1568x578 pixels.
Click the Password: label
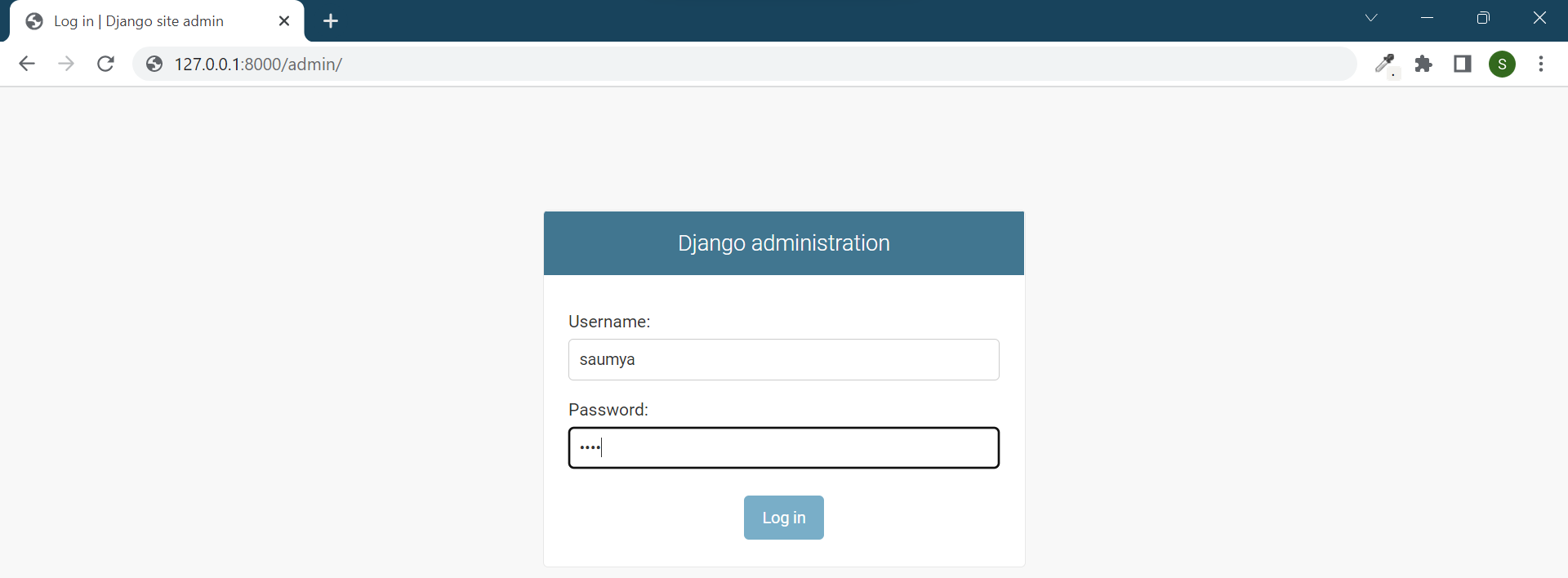point(608,410)
